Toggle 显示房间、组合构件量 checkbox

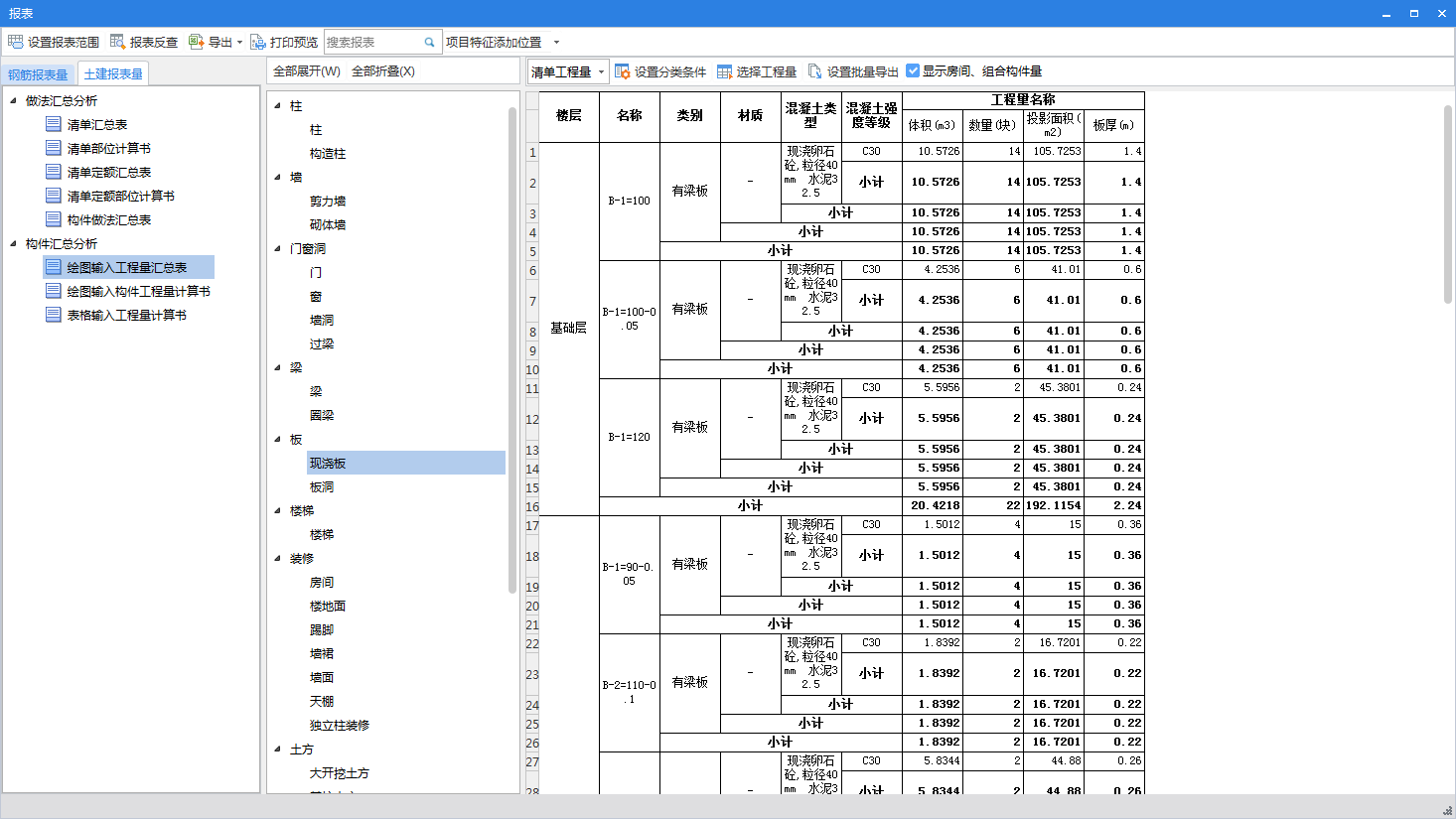pyautogui.click(x=913, y=70)
